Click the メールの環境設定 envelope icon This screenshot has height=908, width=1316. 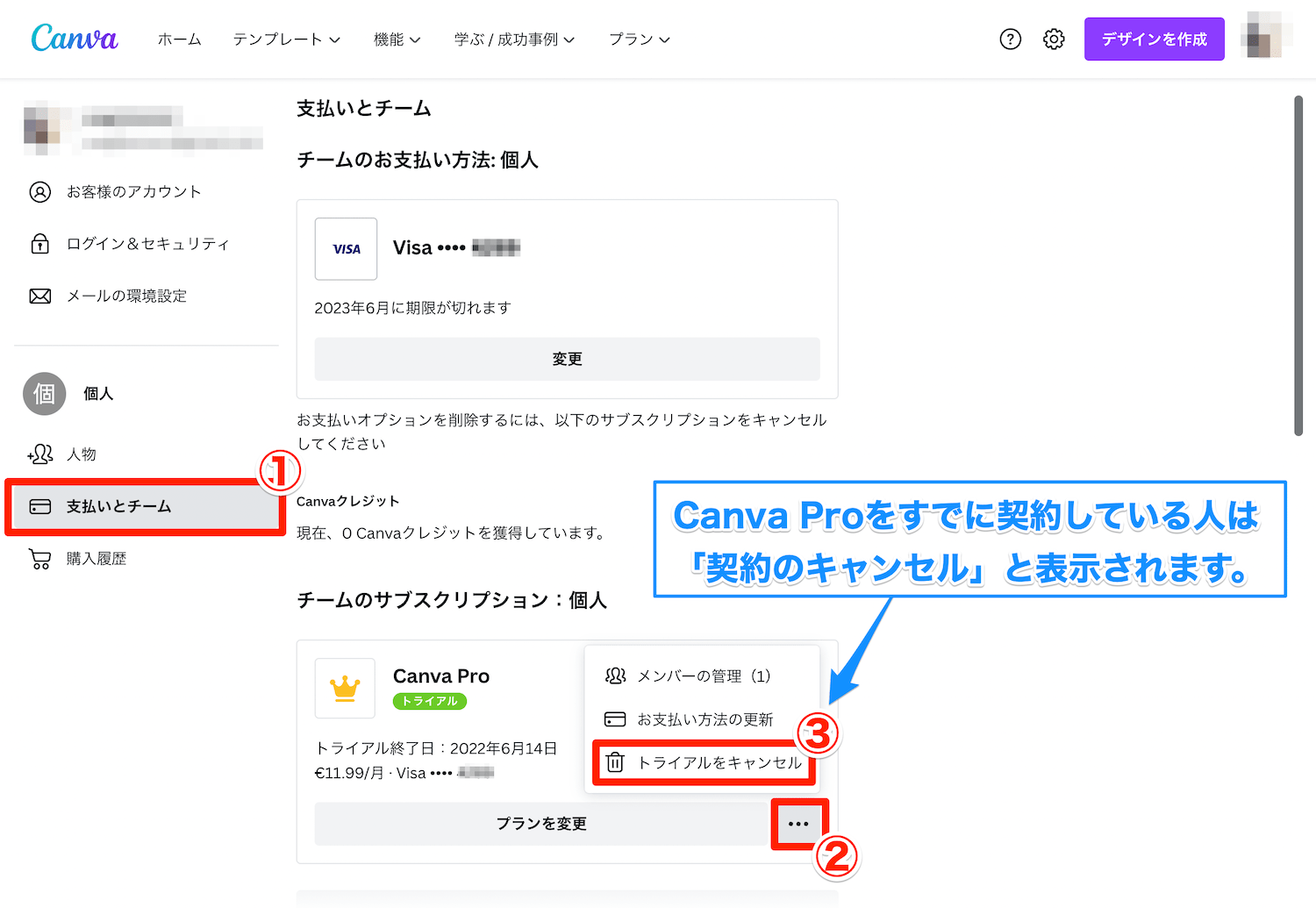pos(40,297)
